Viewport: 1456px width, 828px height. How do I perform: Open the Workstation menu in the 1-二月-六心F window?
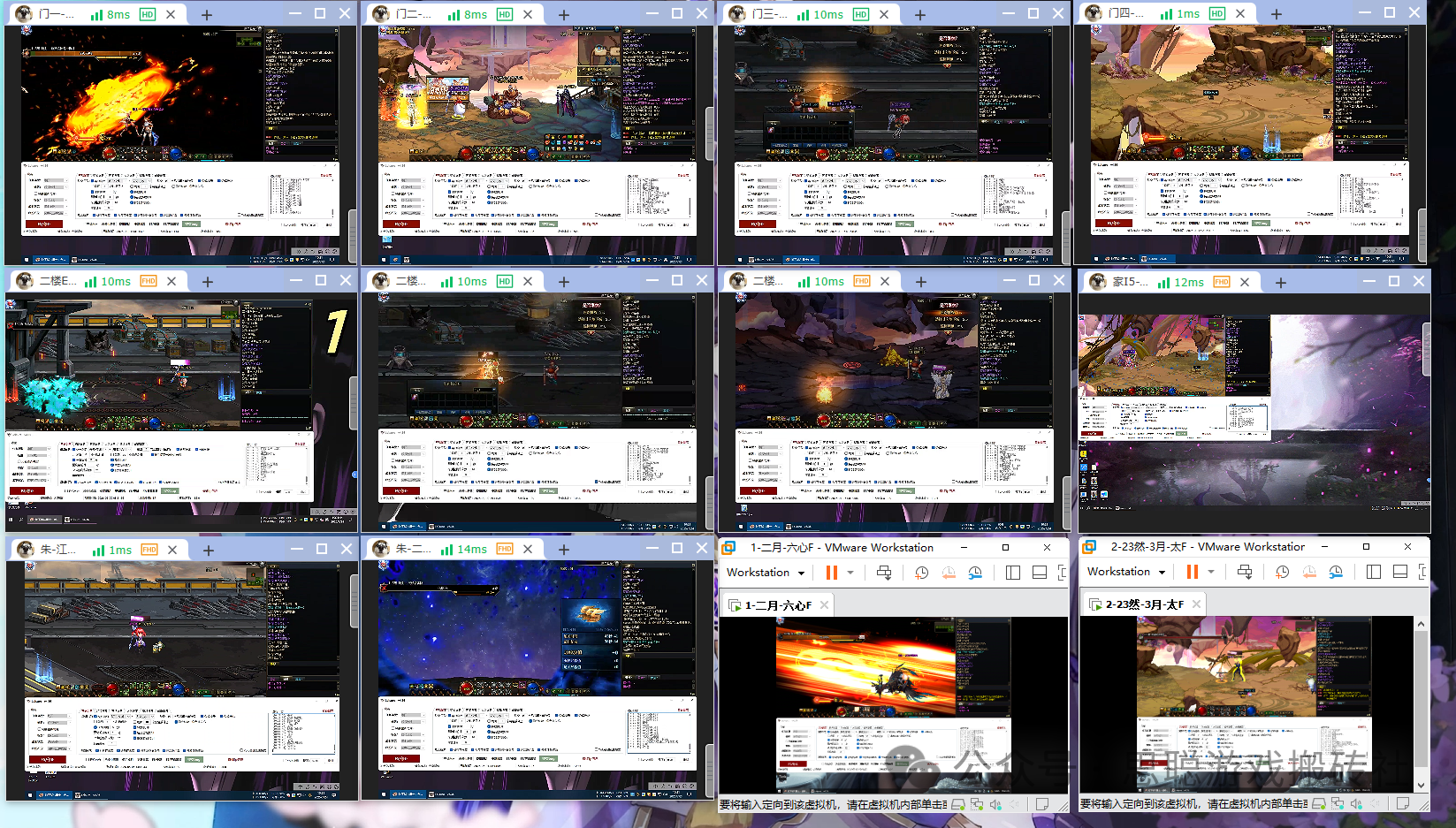click(x=765, y=573)
